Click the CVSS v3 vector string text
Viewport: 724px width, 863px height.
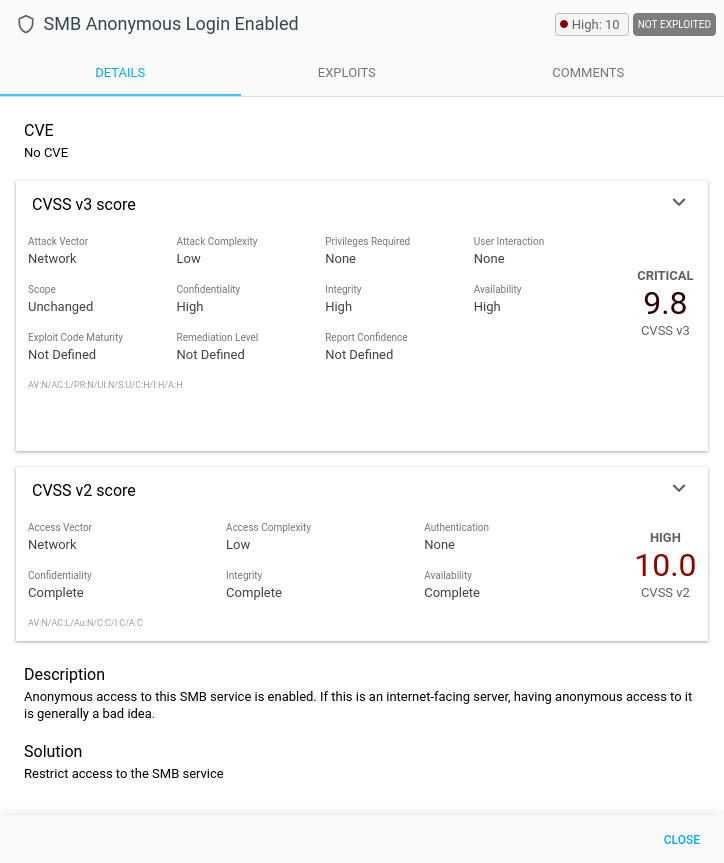pos(105,385)
